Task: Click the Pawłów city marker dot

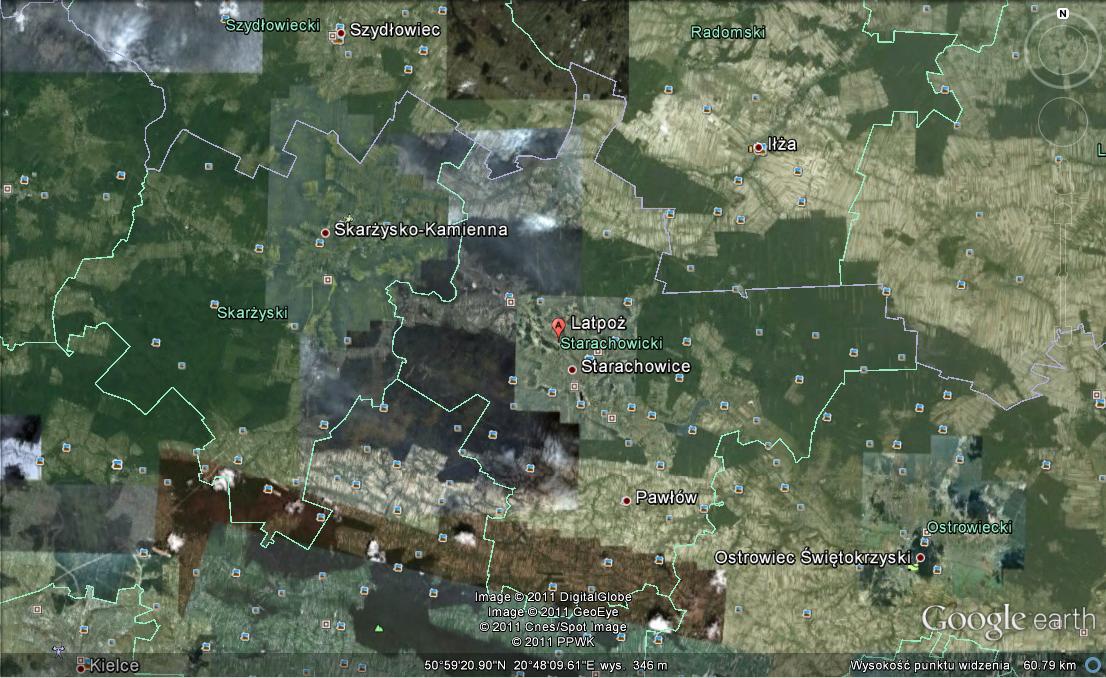Action: (x=627, y=500)
